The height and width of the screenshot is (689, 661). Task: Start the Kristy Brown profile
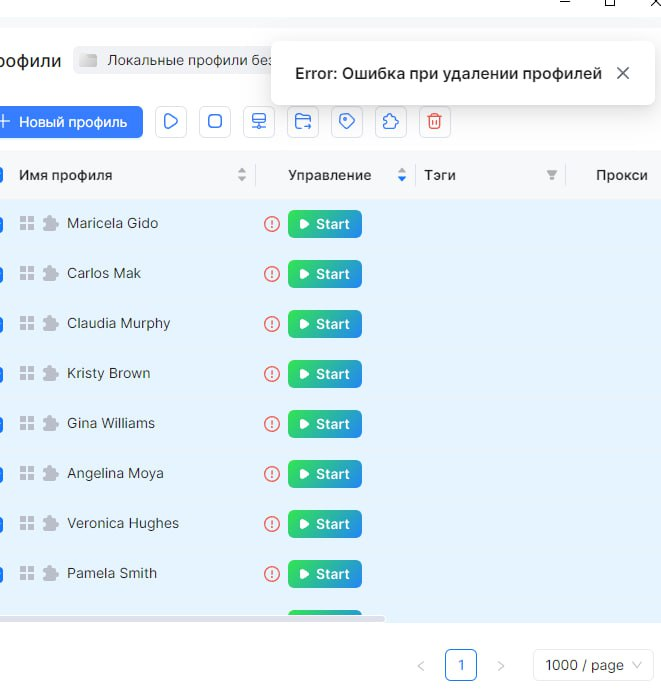(x=325, y=374)
